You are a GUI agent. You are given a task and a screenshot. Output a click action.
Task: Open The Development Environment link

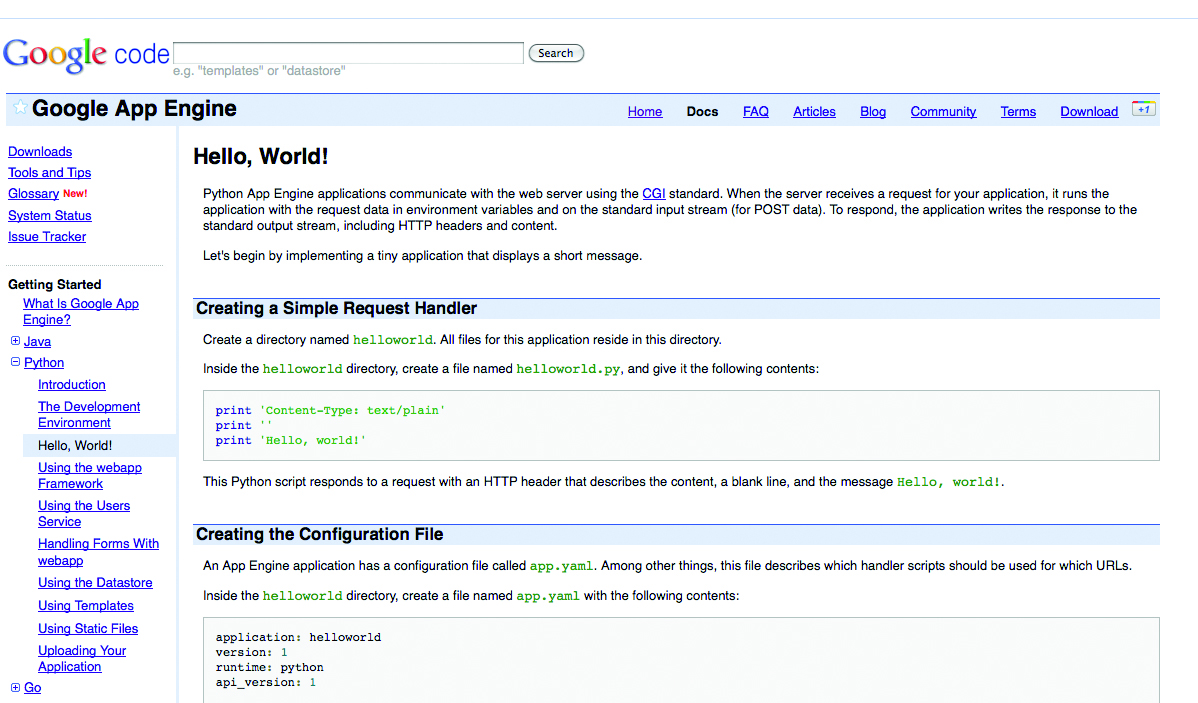(x=89, y=415)
